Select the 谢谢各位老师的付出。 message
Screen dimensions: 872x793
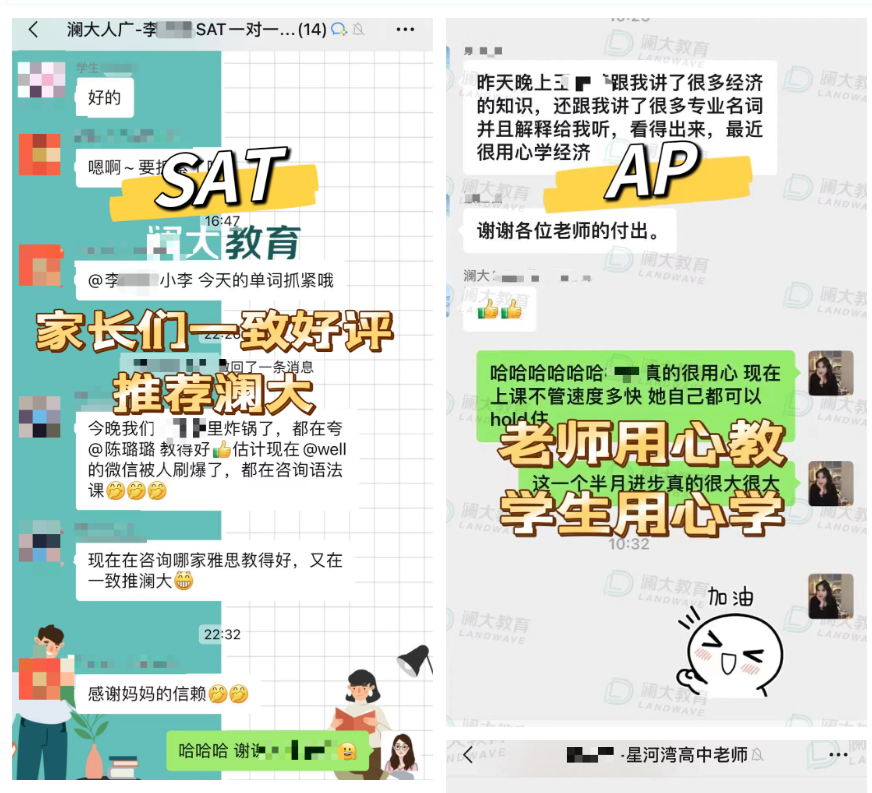[x=569, y=231]
